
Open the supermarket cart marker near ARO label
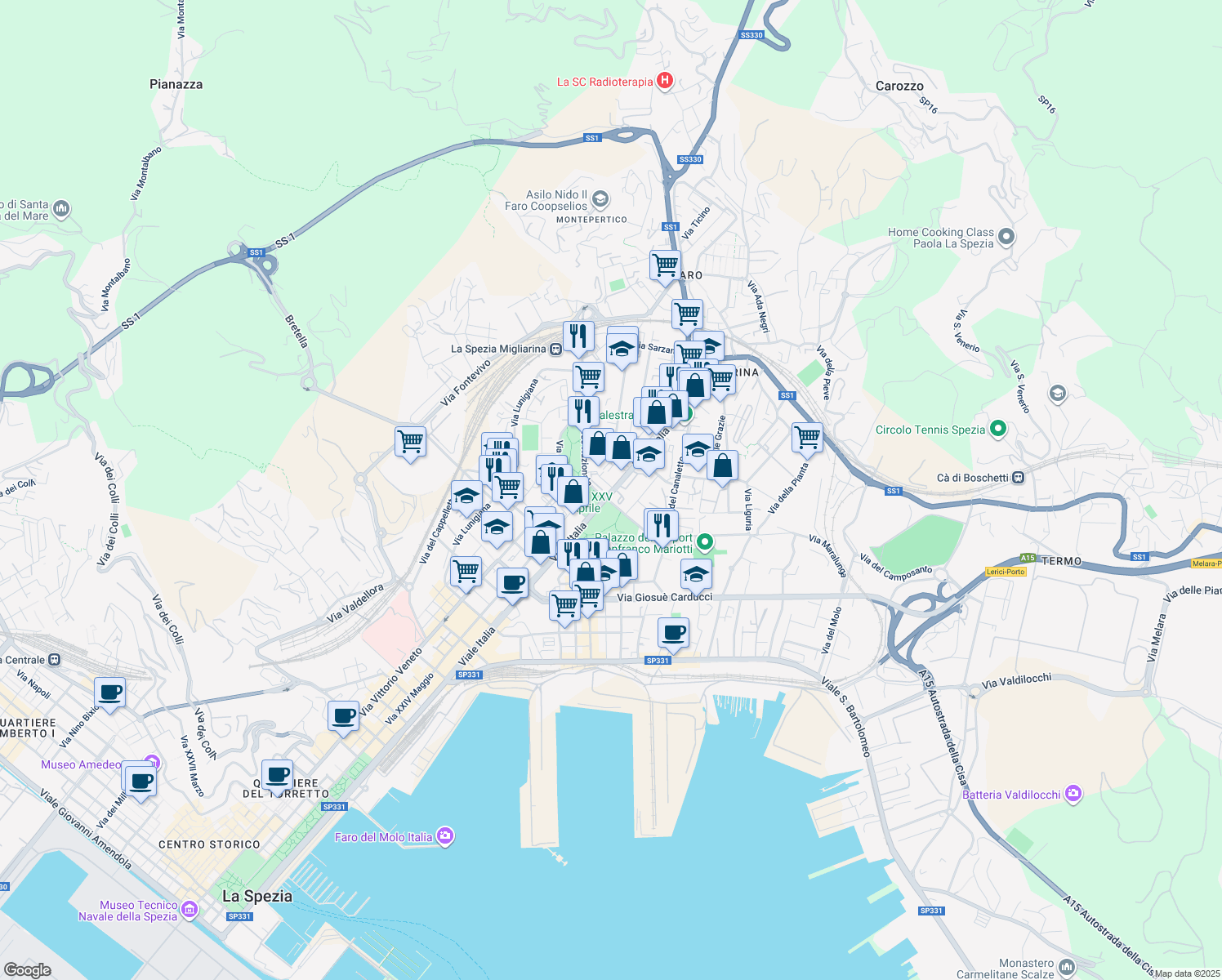click(666, 268)
